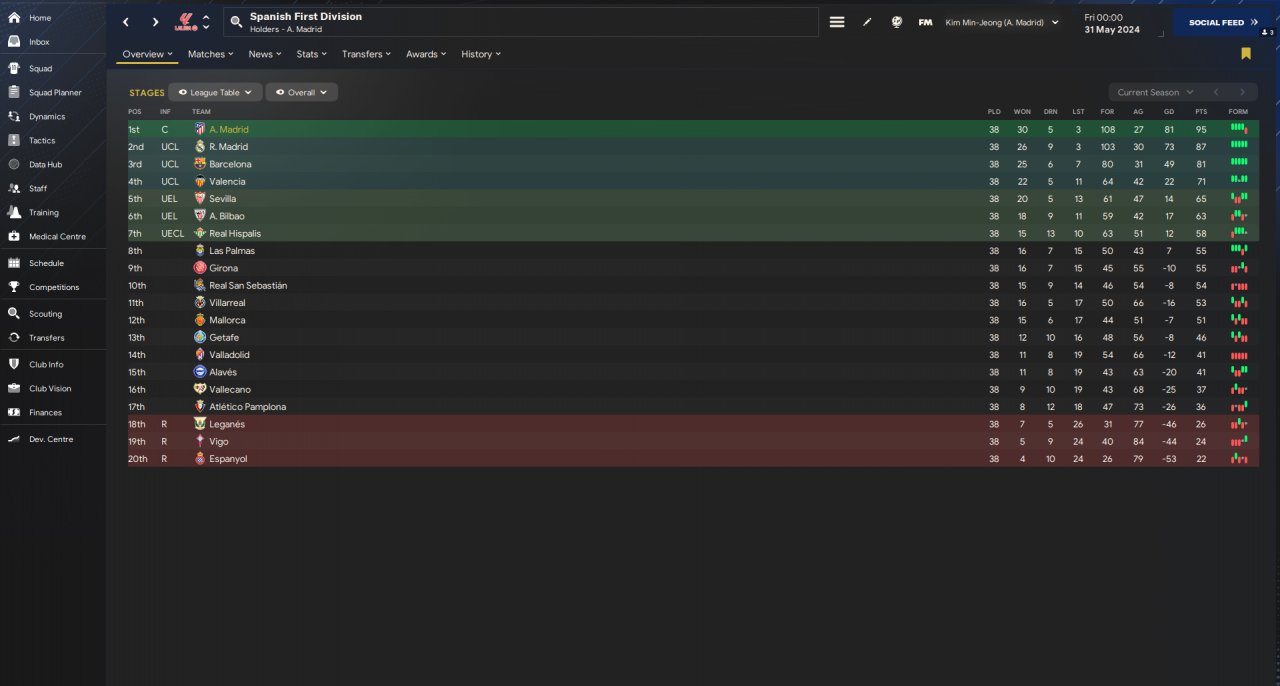
Task: Open the Current Season dropdown
Action: [1155, 92]
